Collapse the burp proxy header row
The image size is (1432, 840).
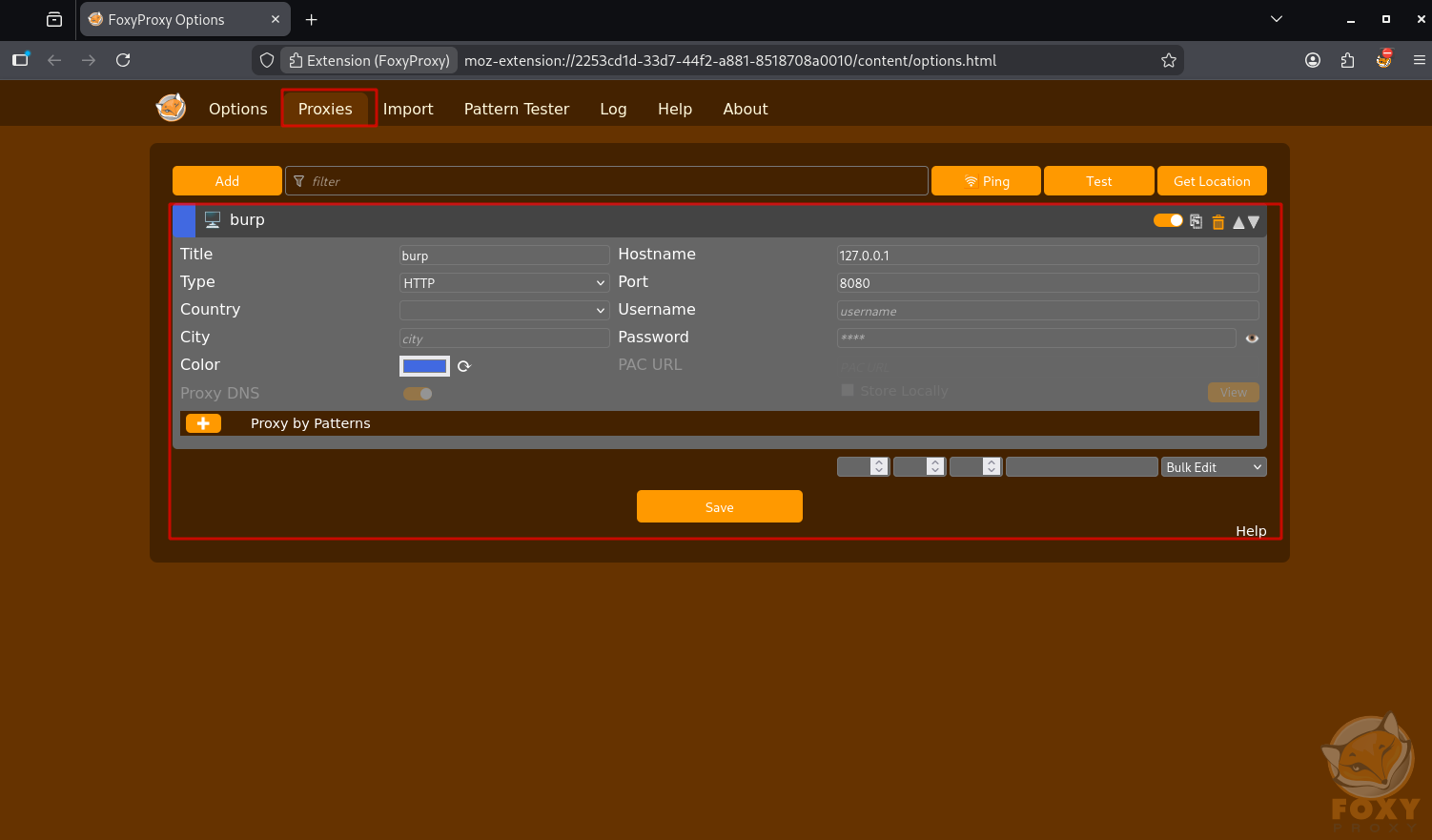720,220
